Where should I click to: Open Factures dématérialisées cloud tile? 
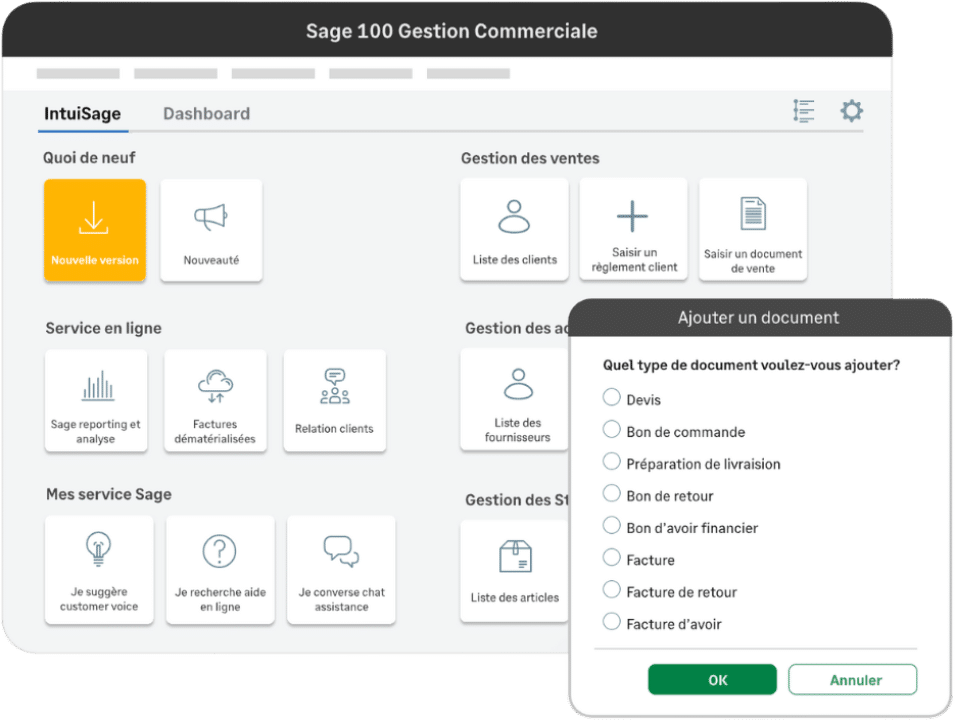point(216,401)
